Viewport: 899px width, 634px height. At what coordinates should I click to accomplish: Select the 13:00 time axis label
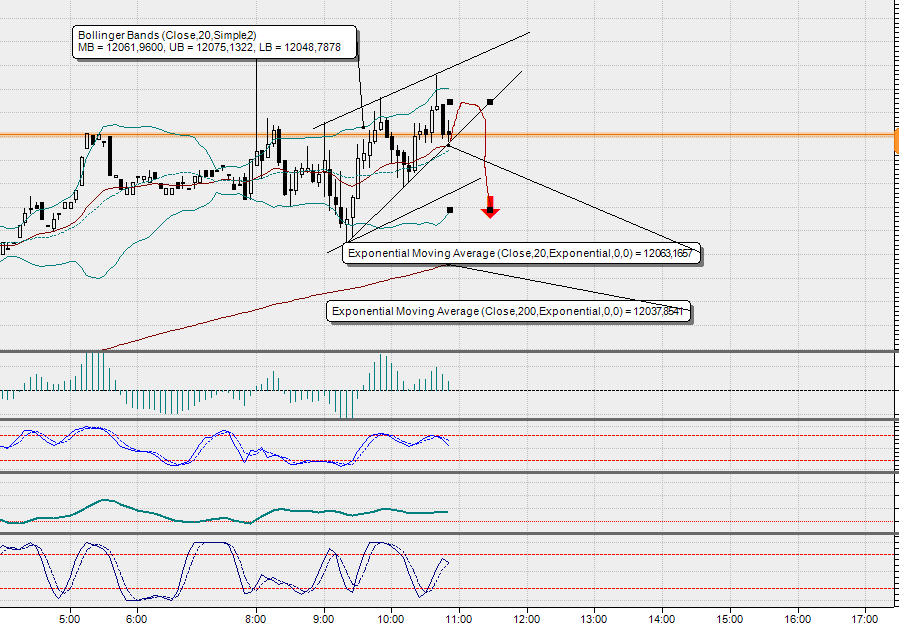pos(593,620)
